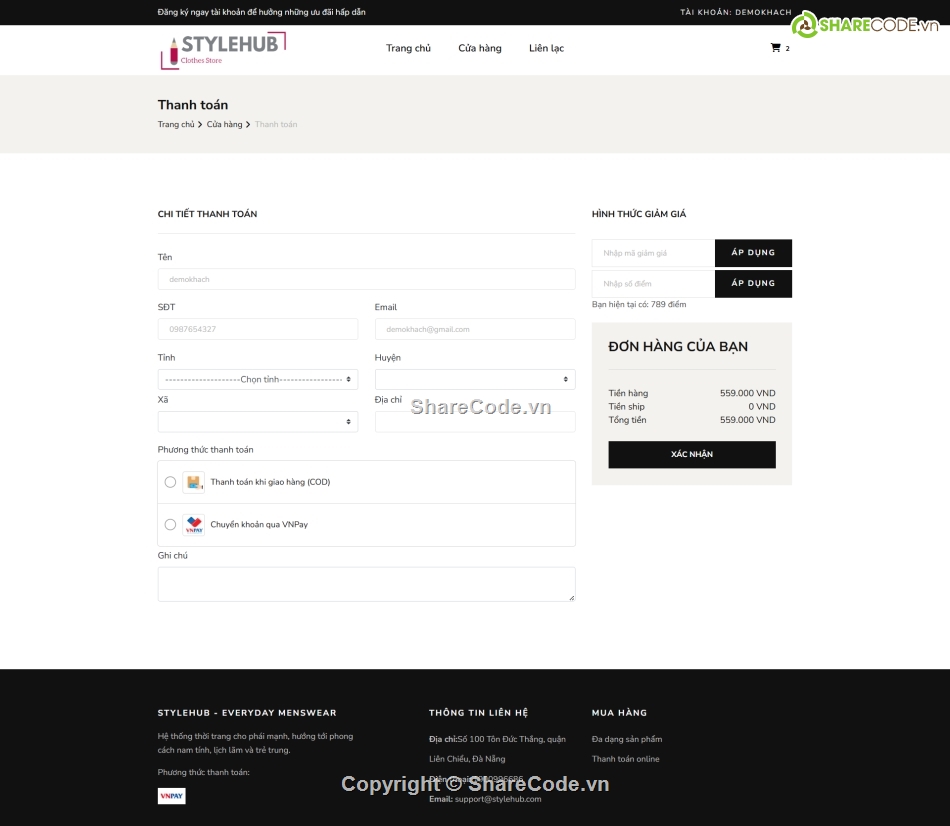
Task: Open the Tỉnh province dropdown
Action: coord(257,379)
